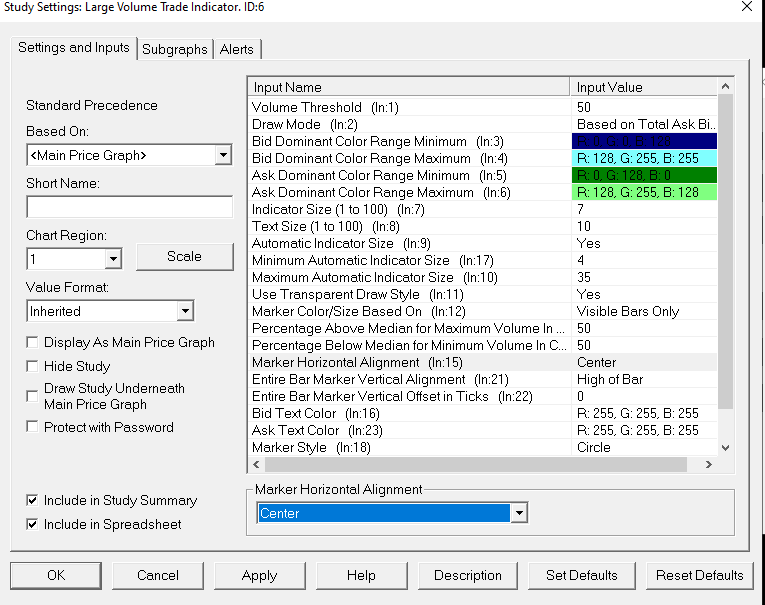Image resolution: width=765 pixels, height=605 pixels.
Task: Toggle the Hide Study checkbox
Action: 32,366
